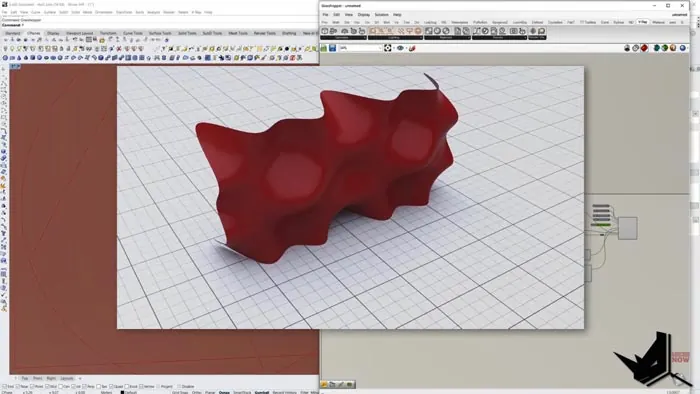Save the Grasshopper document with blue disk icon
700x394 pixels.
tap(332, 48)
